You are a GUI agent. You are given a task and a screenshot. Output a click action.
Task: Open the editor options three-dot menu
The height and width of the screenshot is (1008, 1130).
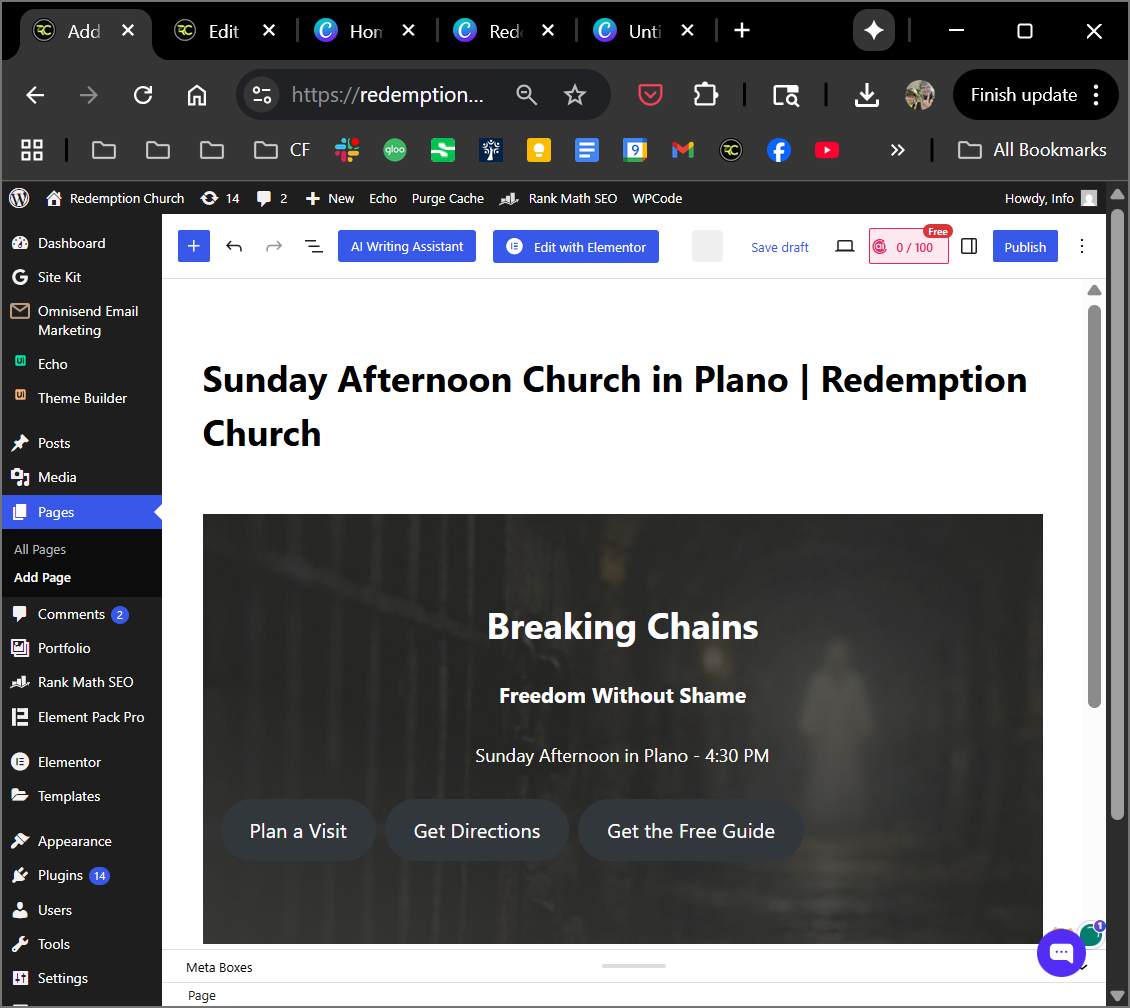[1081, 247]
